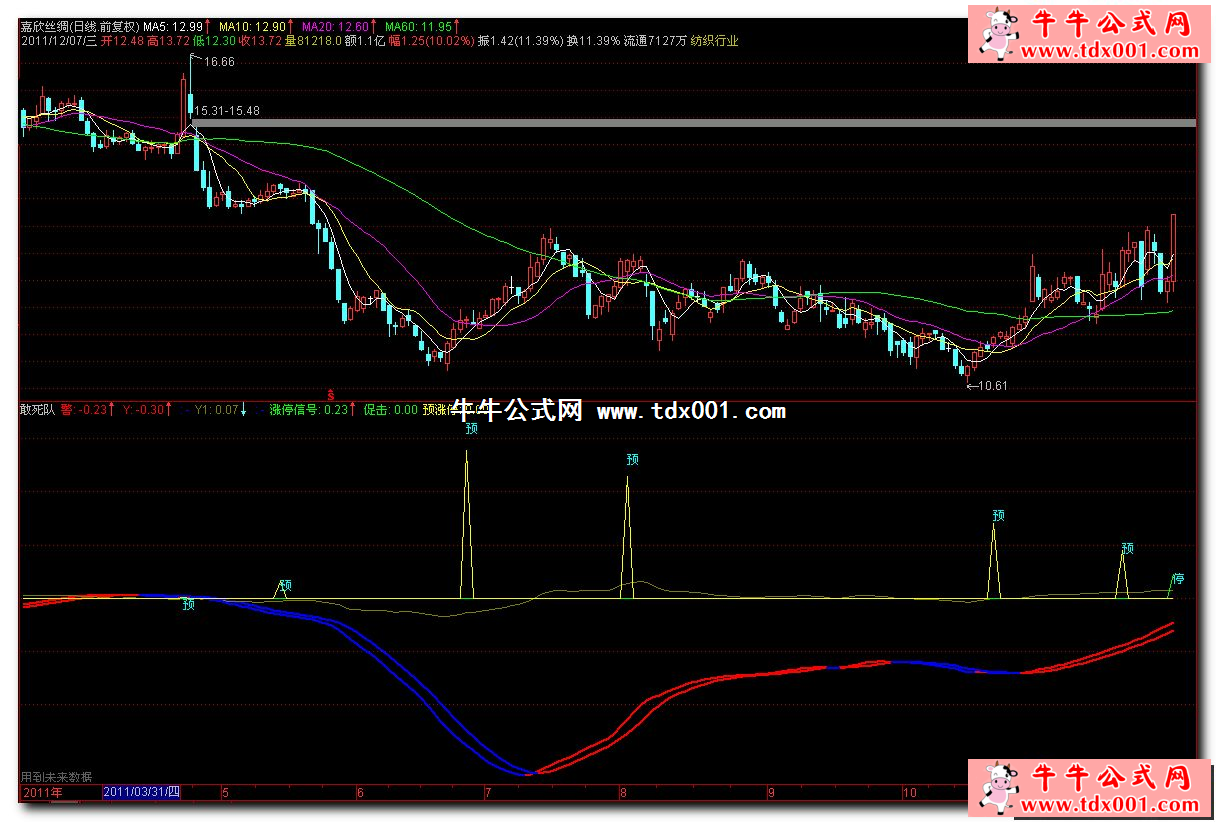Click the gray 15.31-15.48 price gap band
Image resolution: width=1216 pixels, height=822 pixels.
pos(700,123)
